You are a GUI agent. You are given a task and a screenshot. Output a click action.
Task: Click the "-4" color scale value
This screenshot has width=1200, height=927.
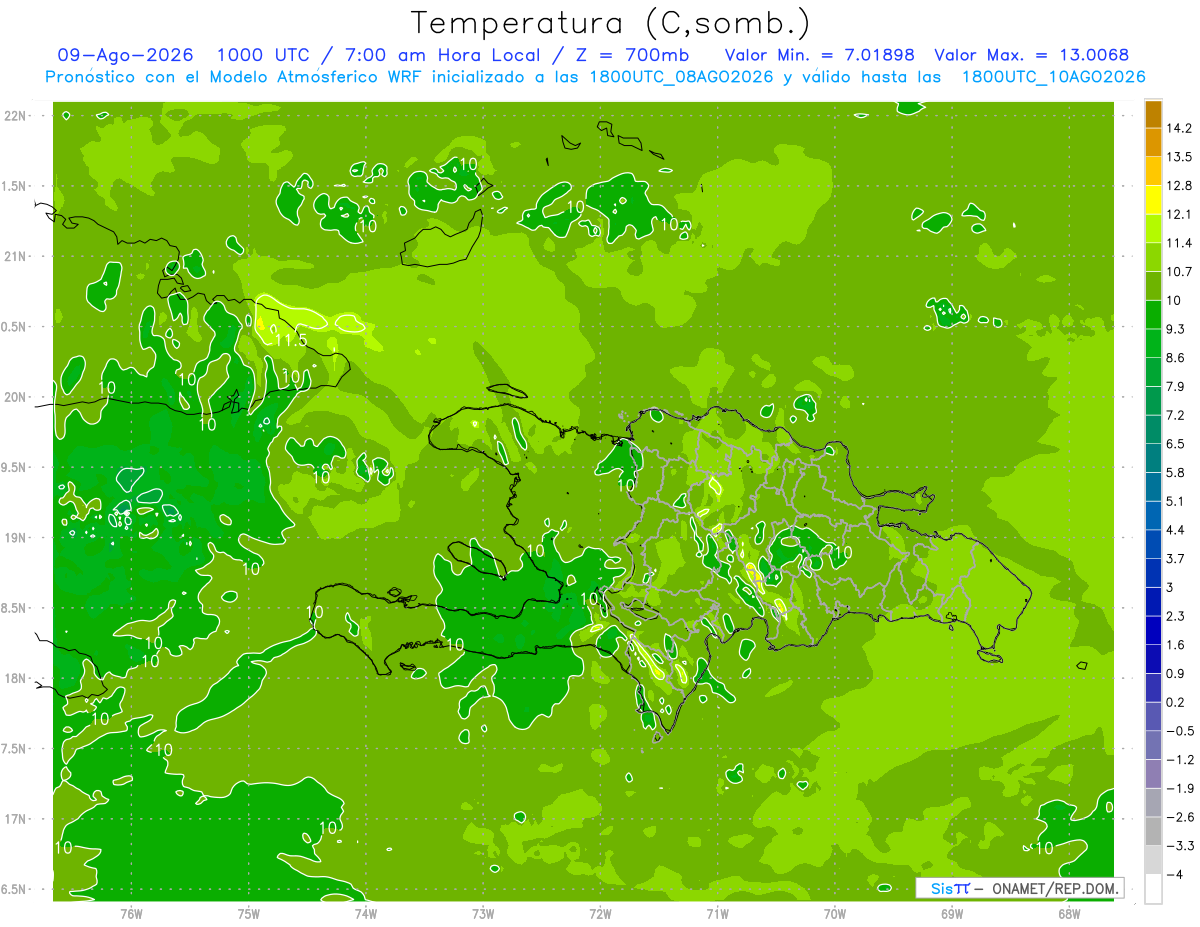(x=1176, y=874)
